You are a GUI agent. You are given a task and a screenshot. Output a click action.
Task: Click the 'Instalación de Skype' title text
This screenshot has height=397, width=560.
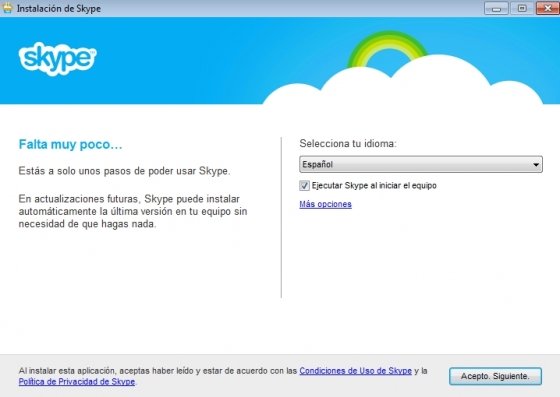pyautogui.click(x=59, y=9)
